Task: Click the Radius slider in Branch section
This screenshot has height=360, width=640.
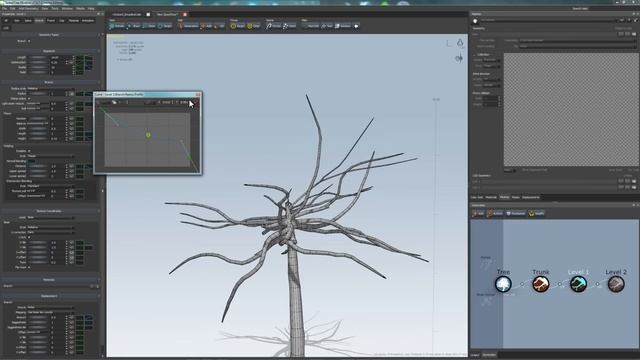Action: [37, 94]
